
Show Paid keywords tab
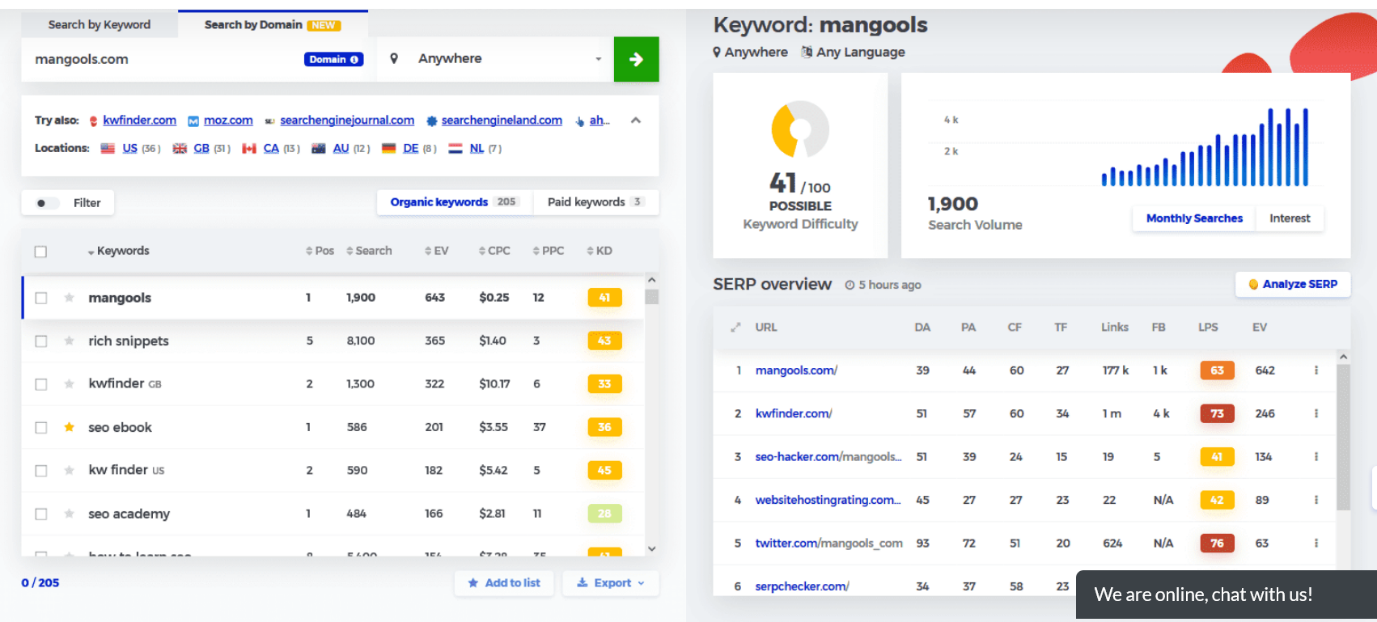click(x=595, y=202)
